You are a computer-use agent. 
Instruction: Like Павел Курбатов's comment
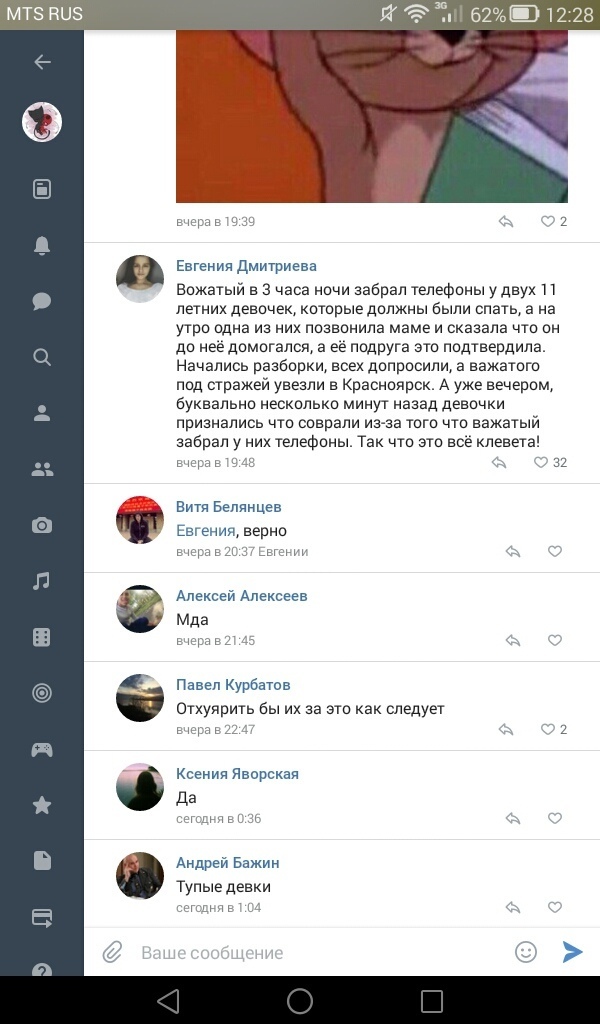tap(548, 729)
